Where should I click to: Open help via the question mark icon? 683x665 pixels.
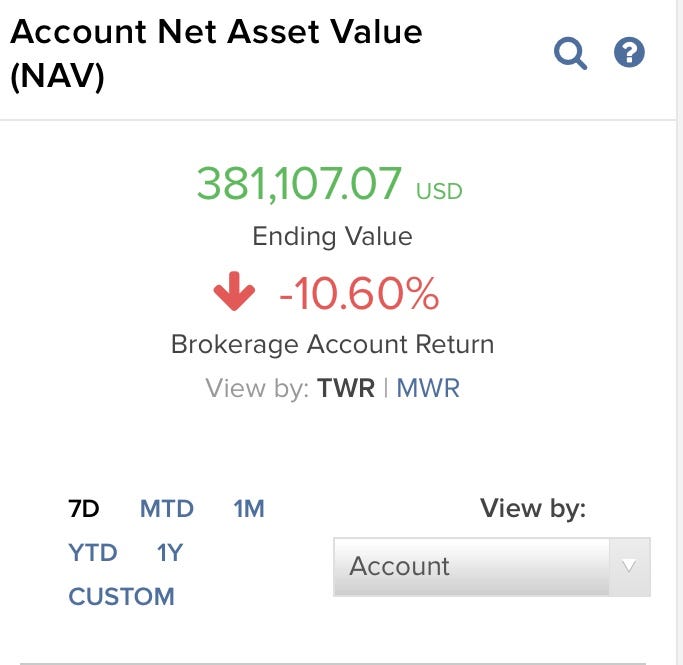click(x=629, y=52)
